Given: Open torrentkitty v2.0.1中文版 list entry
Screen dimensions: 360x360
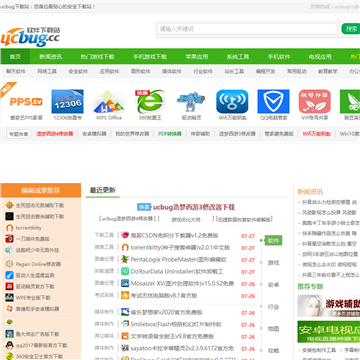Looking at the screenshot, I should coord(180,248).
